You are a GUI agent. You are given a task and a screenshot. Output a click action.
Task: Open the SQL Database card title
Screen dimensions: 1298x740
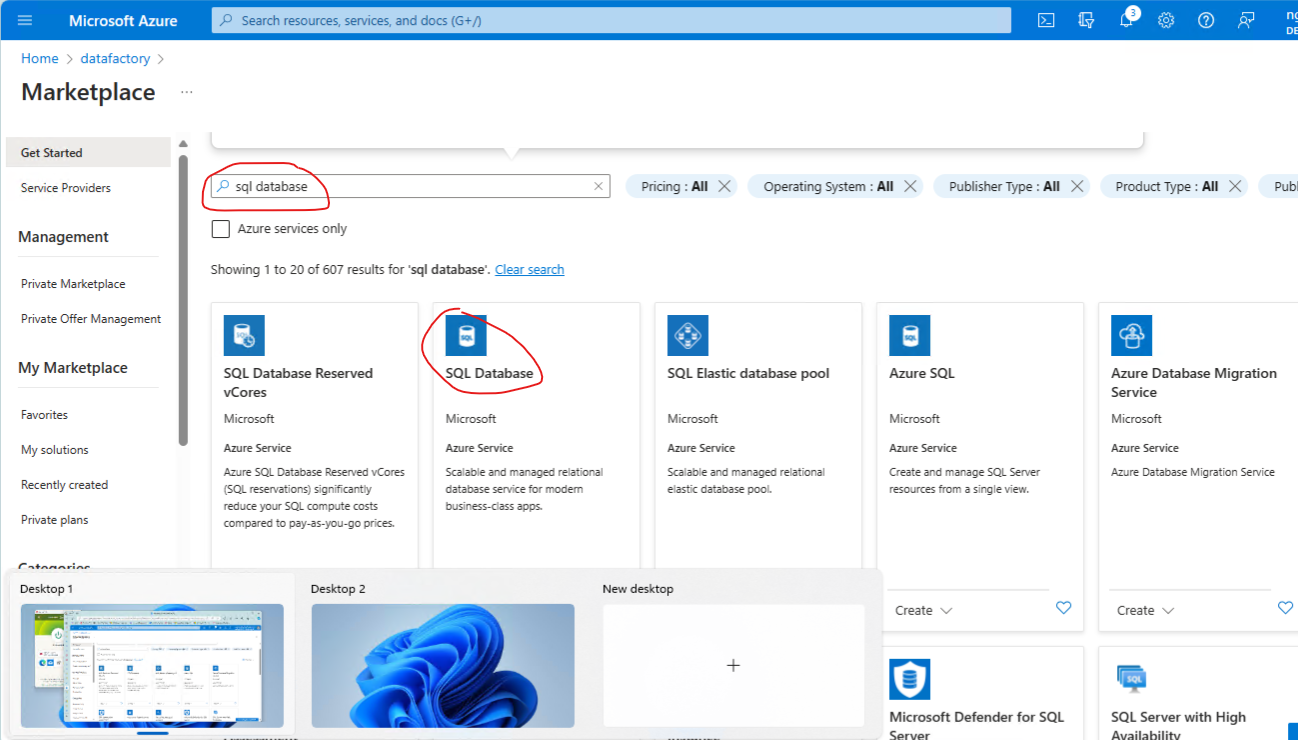click(x=489, y=373)
